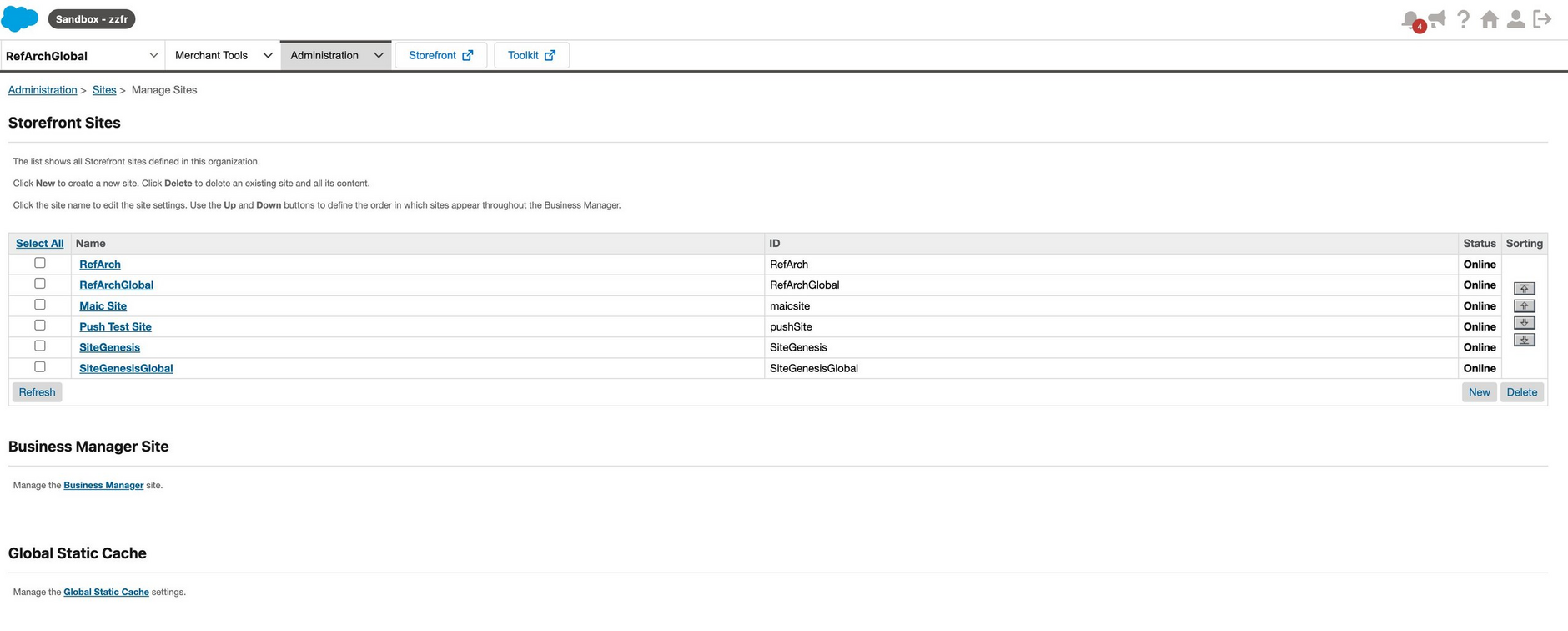Click the Sandbox - zzfr badge
1568x631 pixels.
click(92, 19)
